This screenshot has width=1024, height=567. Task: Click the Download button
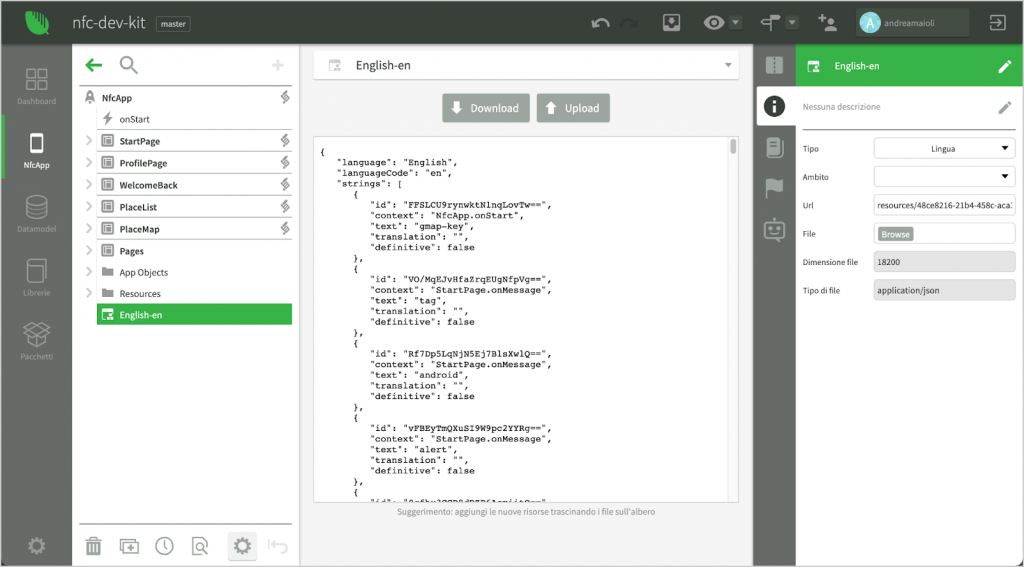(x=486, y=108)
